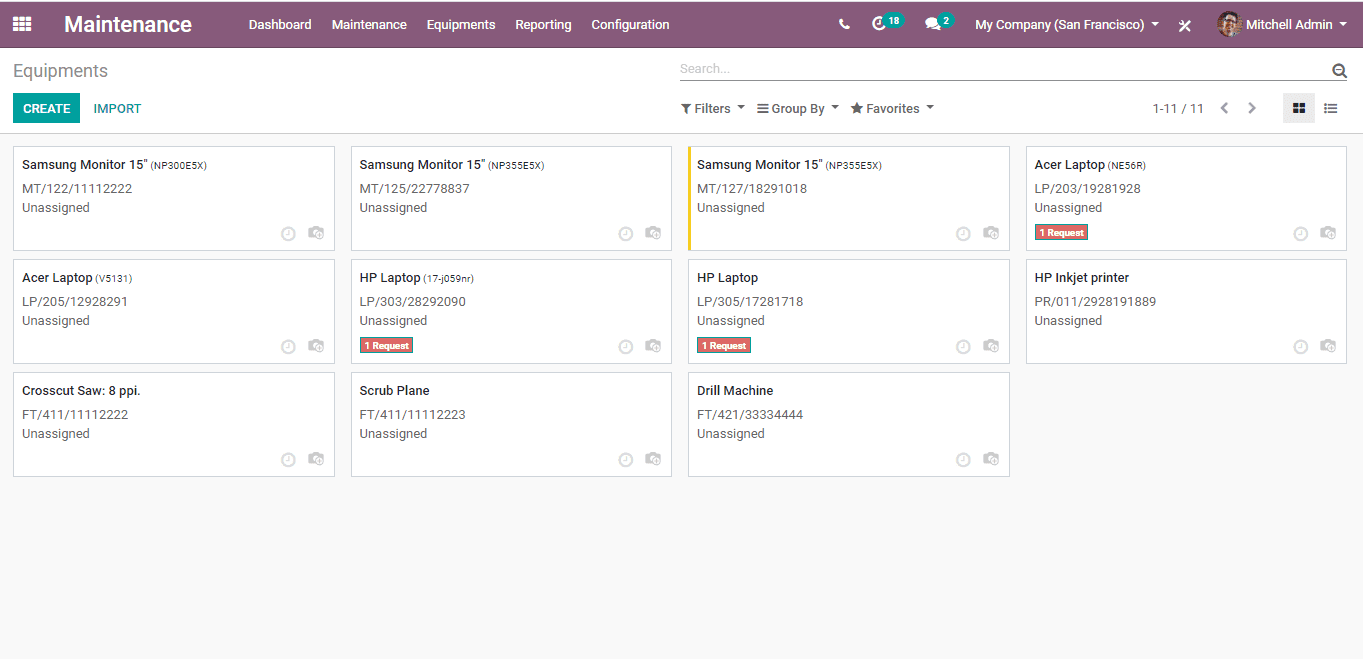Screen dimensions: 1363x659
Task: Click serial number LP/205/12928291
Action: [x=75, y=301]
